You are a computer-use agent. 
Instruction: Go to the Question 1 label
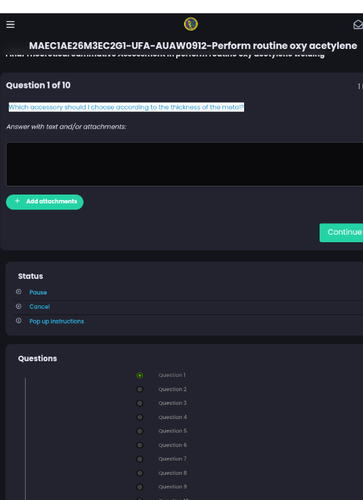click(172, 375)
